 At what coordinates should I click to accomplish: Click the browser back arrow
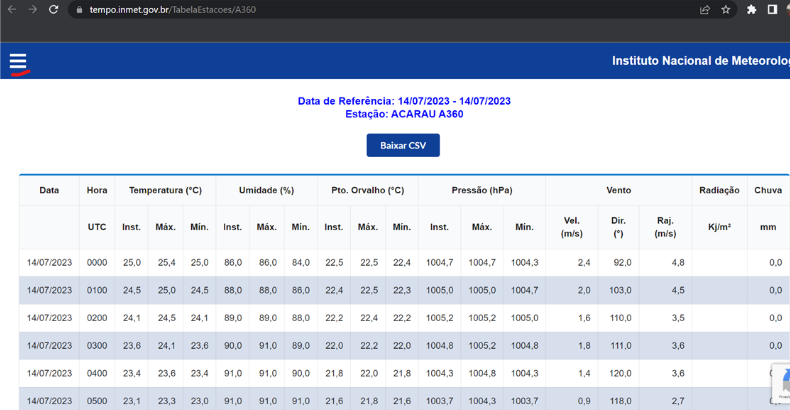tap(11, 9)
